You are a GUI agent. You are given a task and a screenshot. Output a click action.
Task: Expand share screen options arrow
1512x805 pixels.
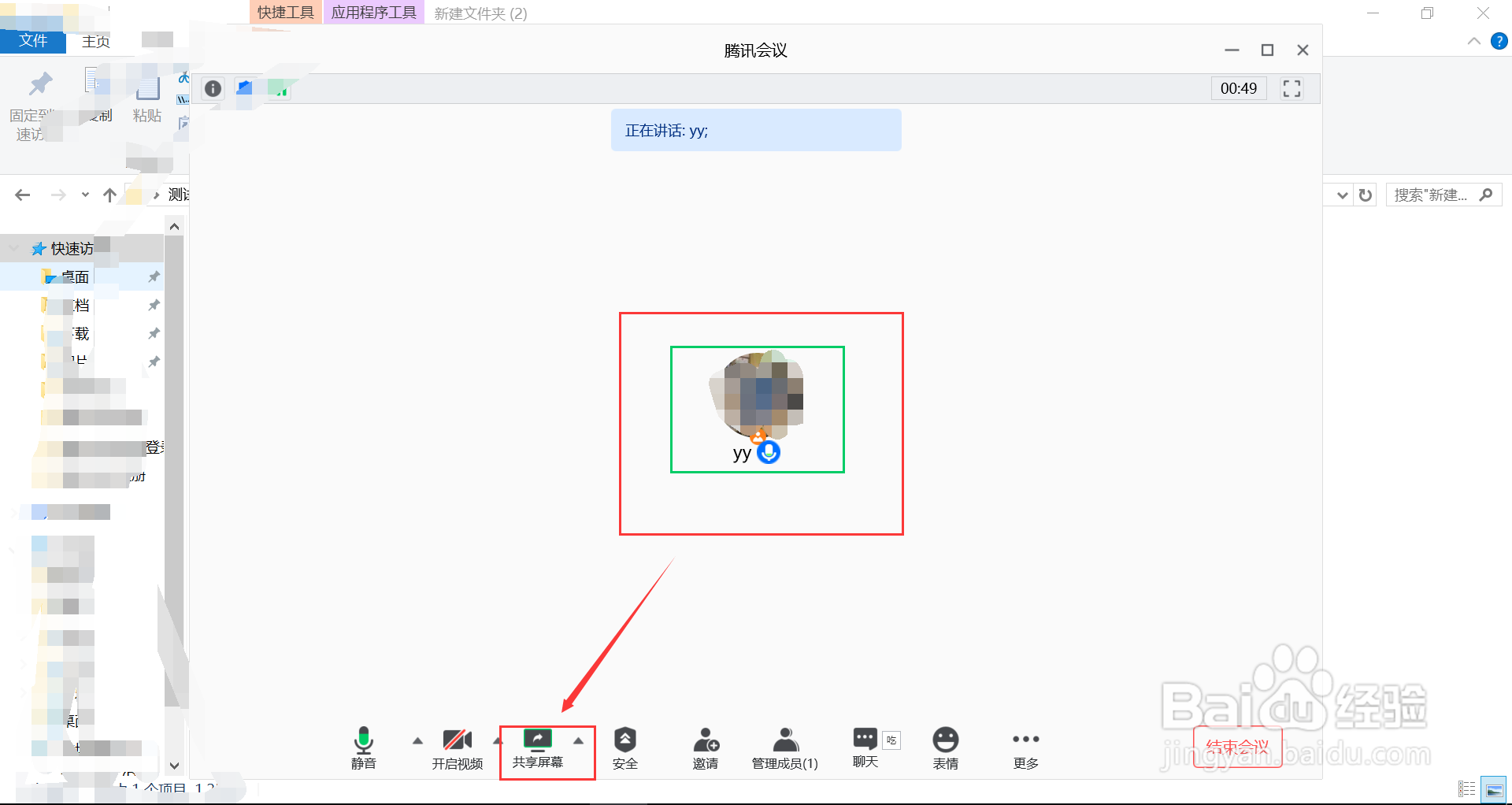coord(578,740)
